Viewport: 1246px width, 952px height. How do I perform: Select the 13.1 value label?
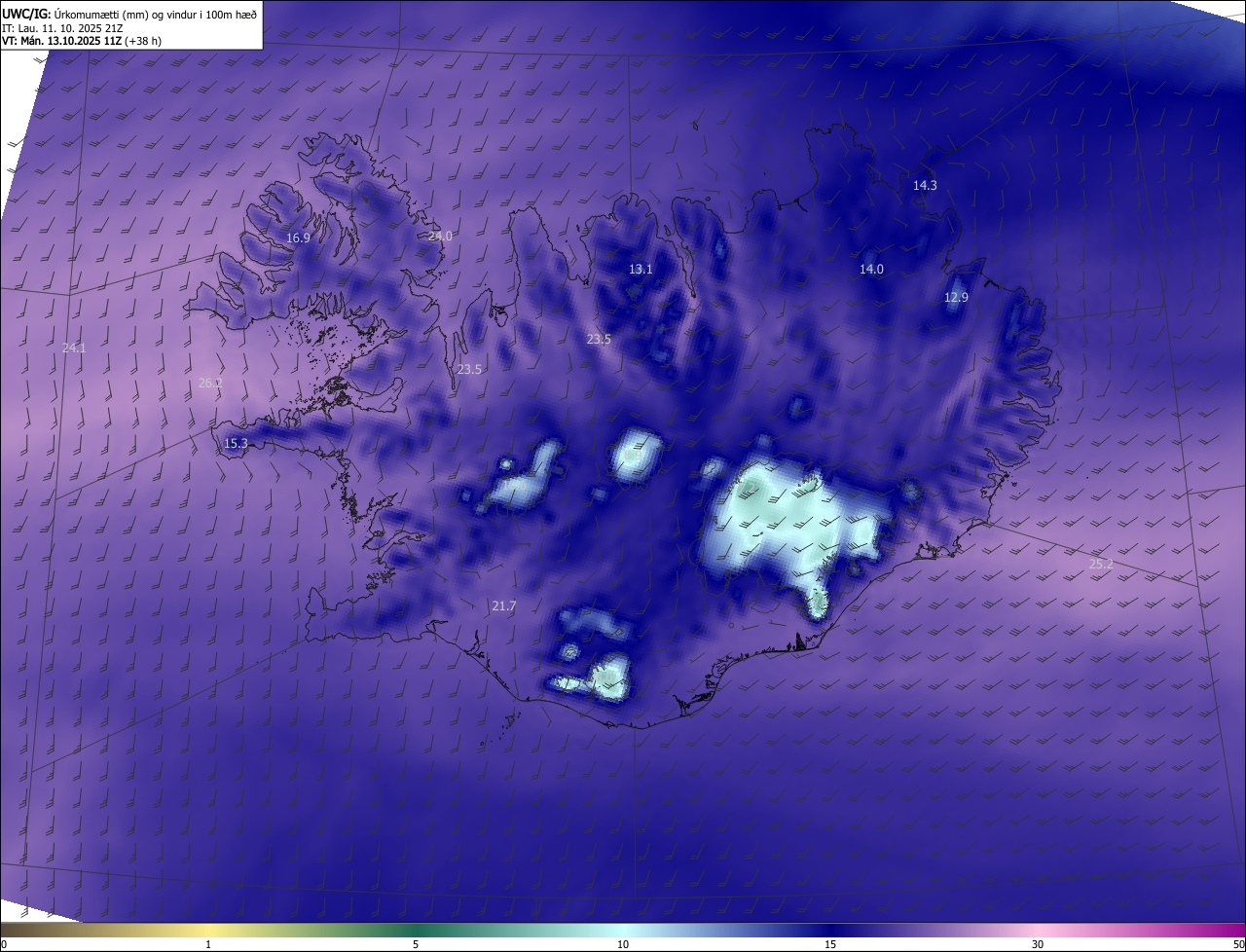641,270
